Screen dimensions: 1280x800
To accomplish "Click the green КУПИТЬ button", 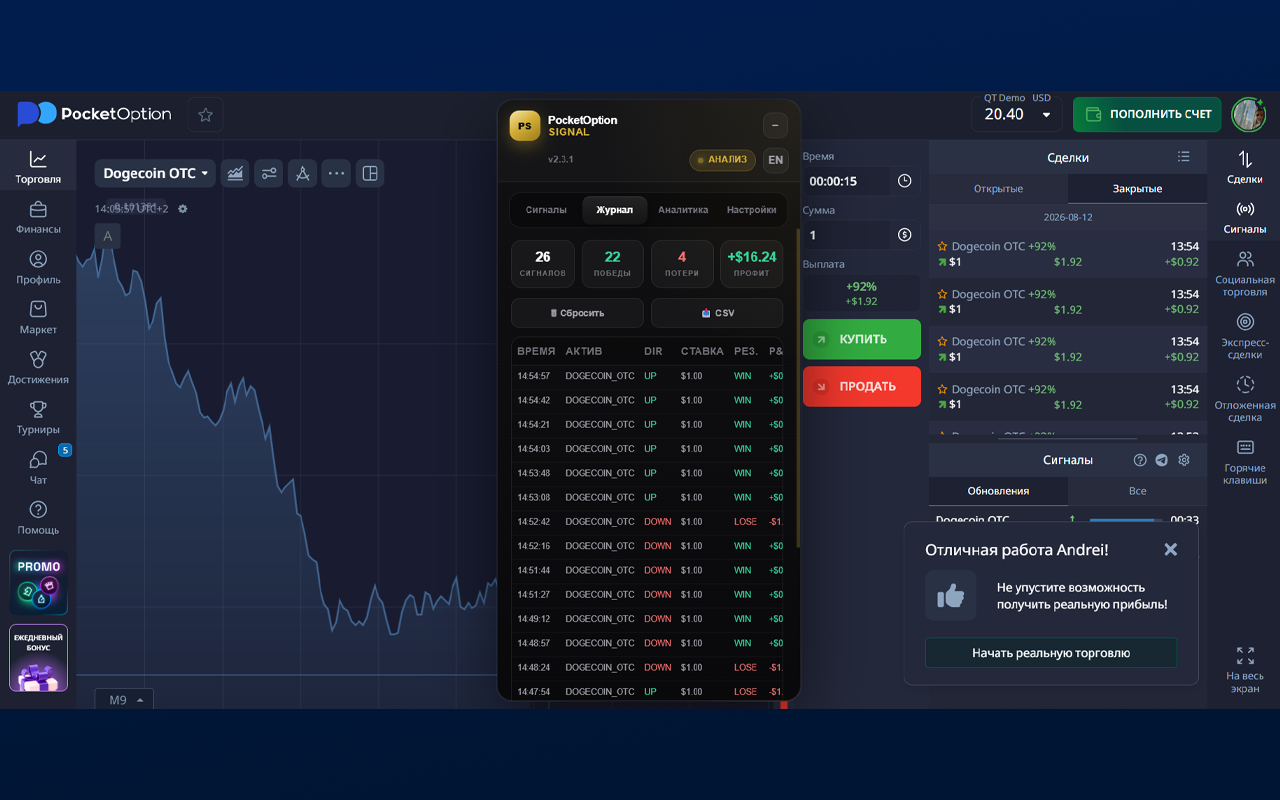I will 861,340.
